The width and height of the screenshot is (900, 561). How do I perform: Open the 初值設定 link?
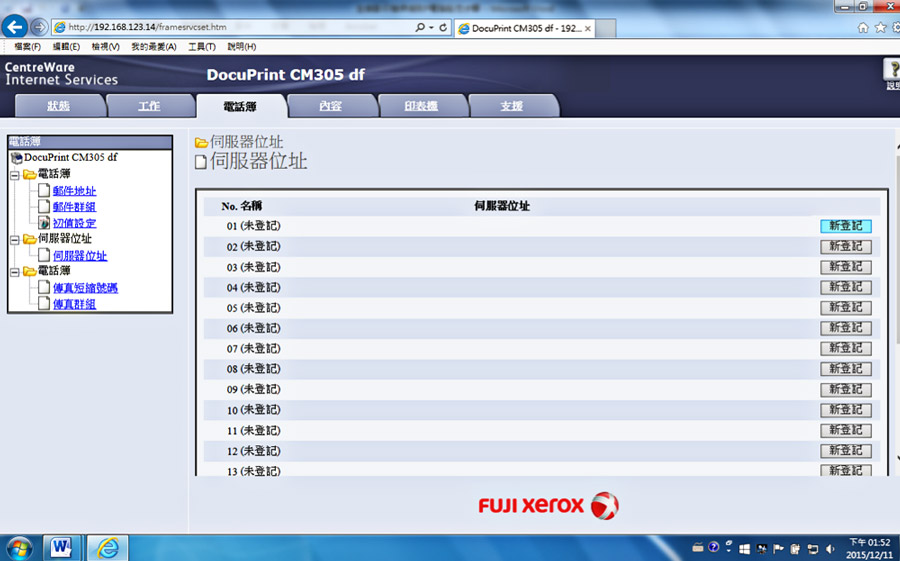[75, 223]
